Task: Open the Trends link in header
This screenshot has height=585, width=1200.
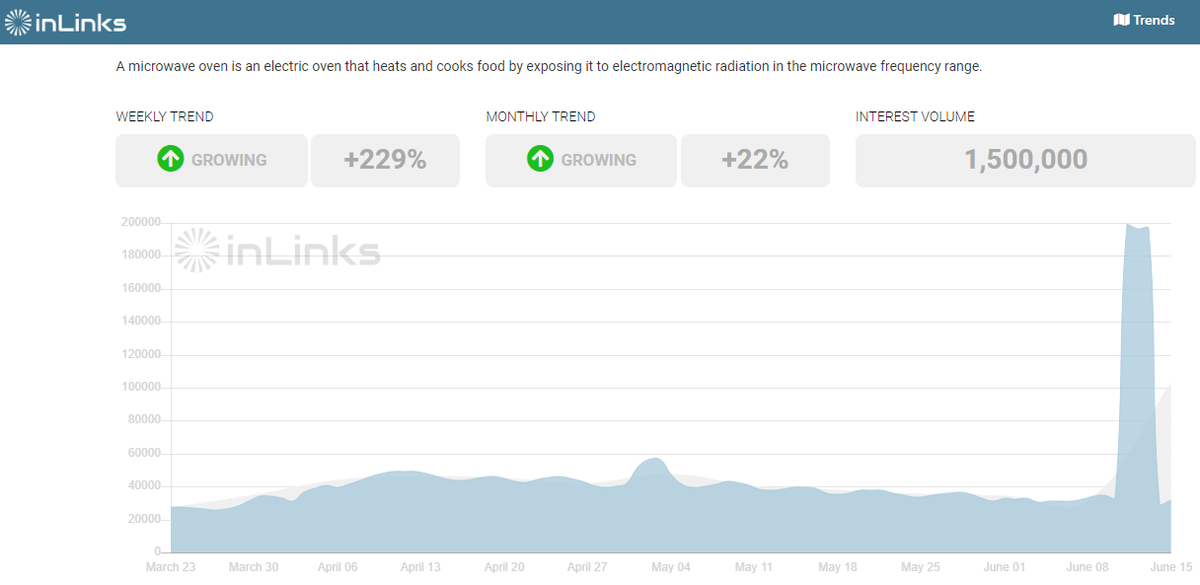Action: click(x=1144, y=20)
